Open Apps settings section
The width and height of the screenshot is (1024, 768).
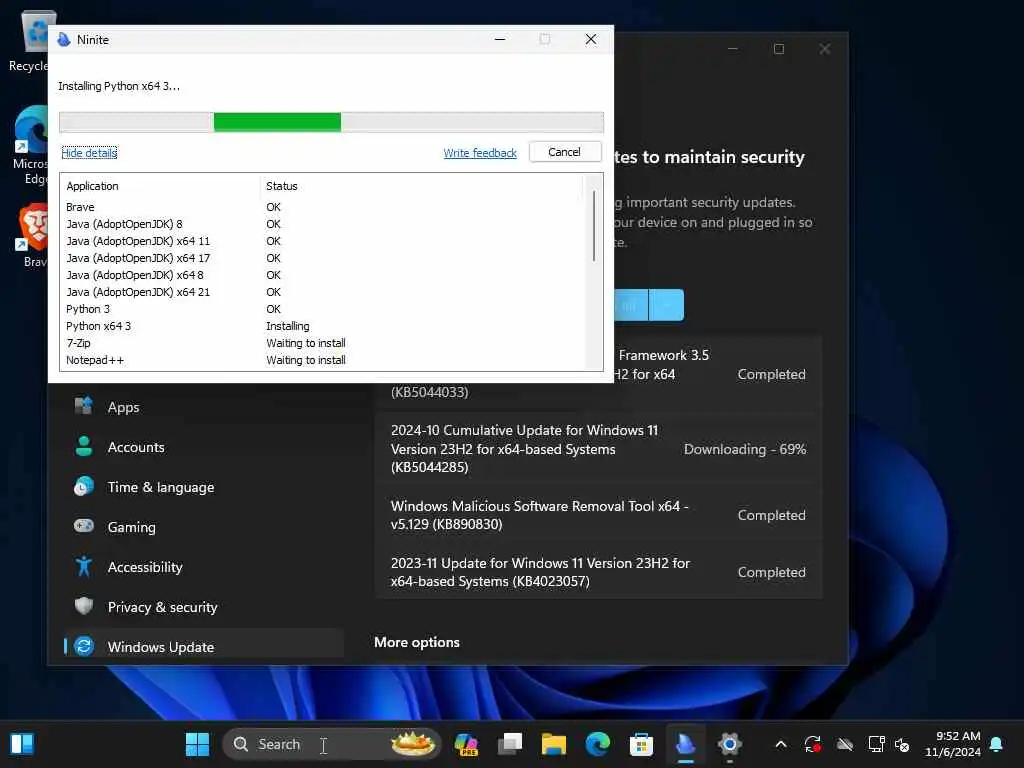tap(202, 407)
